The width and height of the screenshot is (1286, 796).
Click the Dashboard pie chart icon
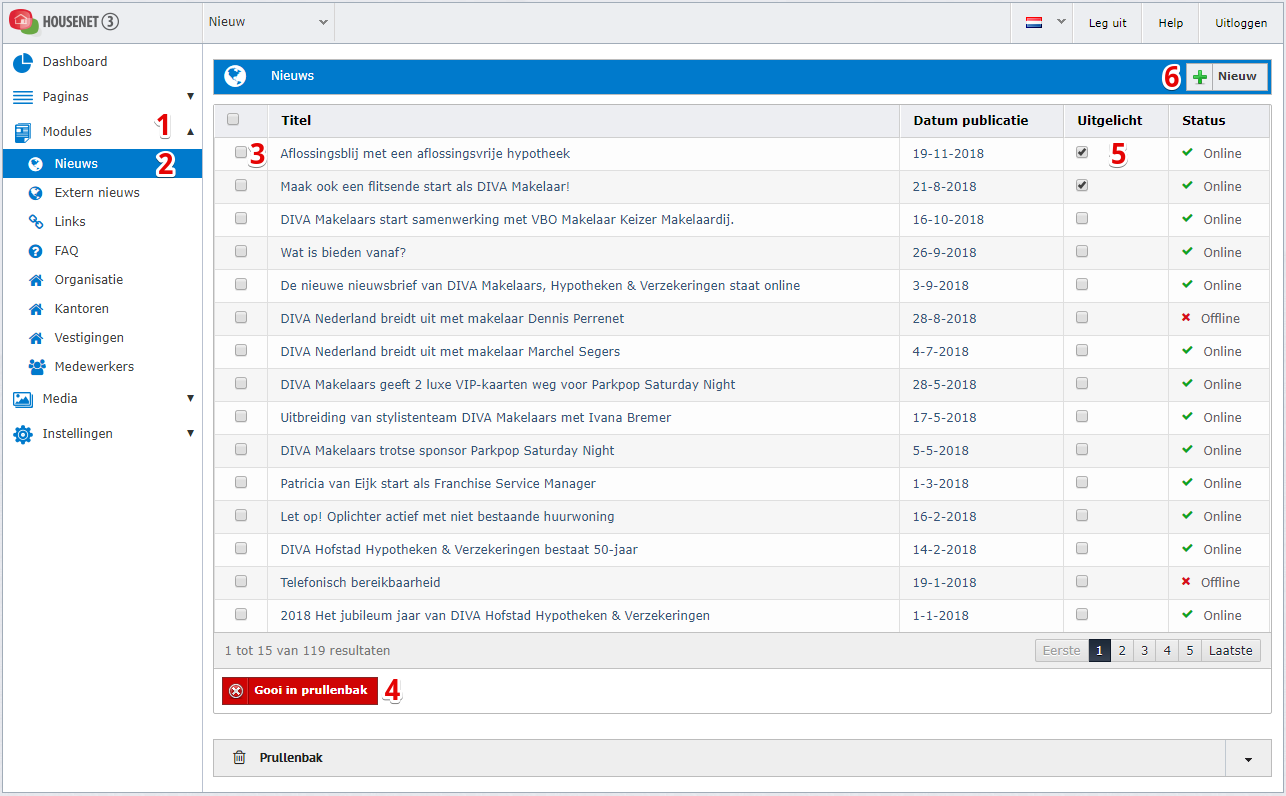22,62
